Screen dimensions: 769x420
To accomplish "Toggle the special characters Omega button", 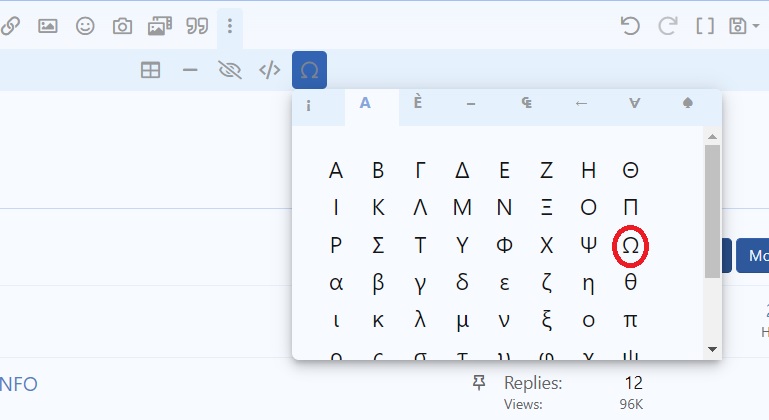I will pos(309,70).
